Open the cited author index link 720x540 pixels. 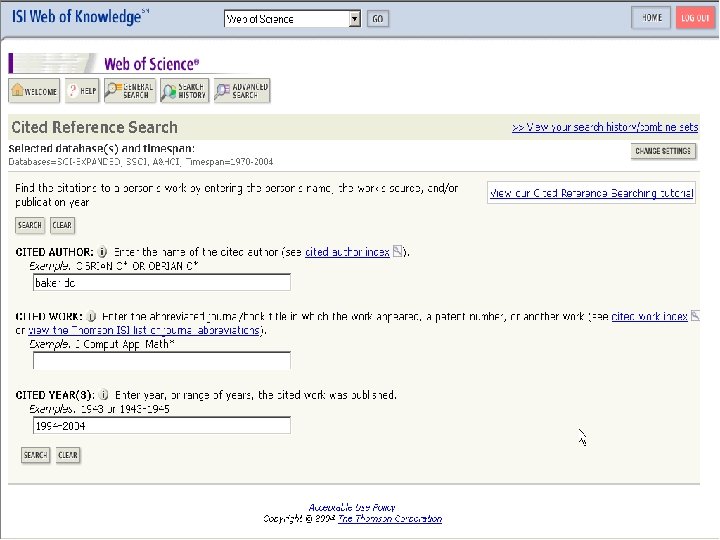347,252
